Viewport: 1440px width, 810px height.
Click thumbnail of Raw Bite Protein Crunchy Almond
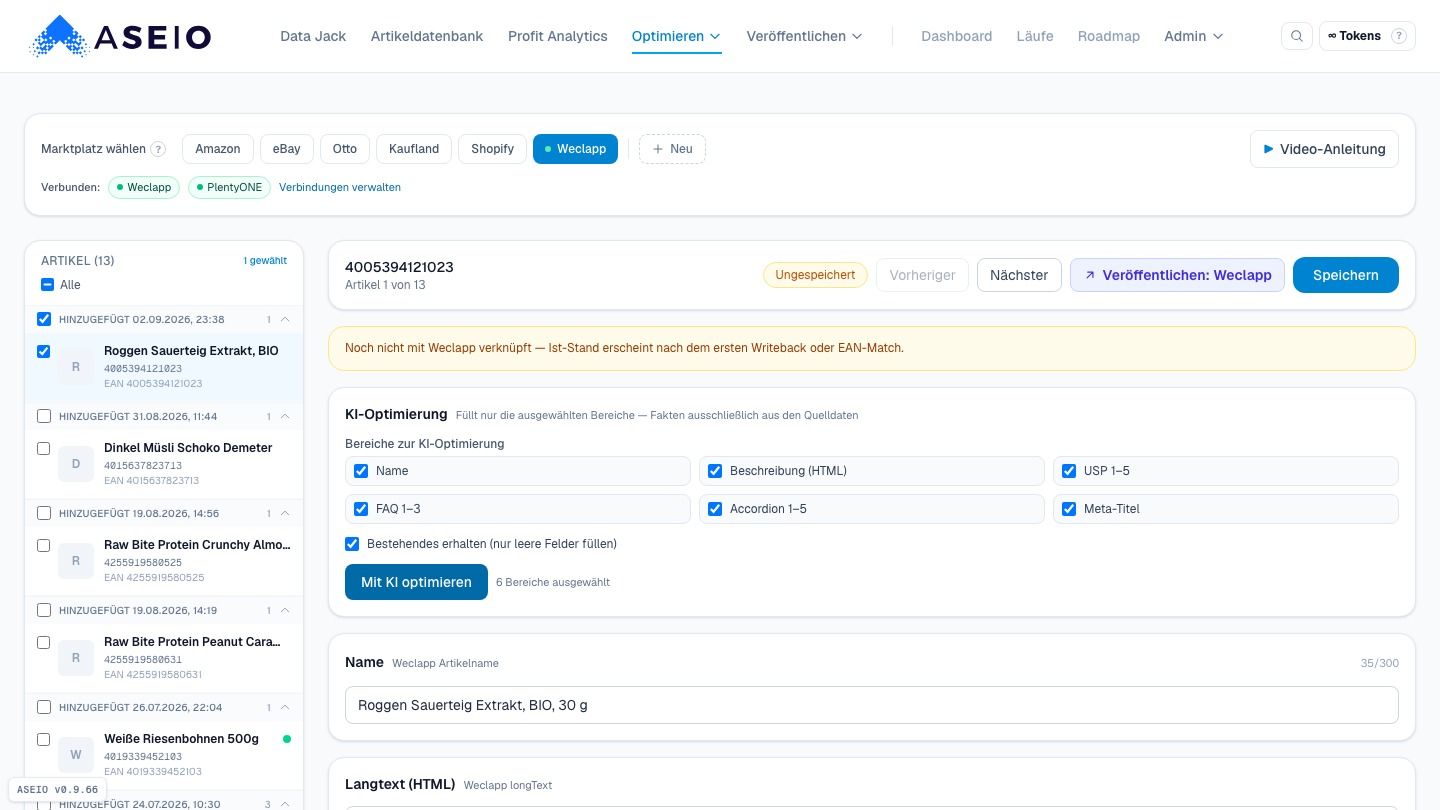pyautogui.click(x=76, y=561)
